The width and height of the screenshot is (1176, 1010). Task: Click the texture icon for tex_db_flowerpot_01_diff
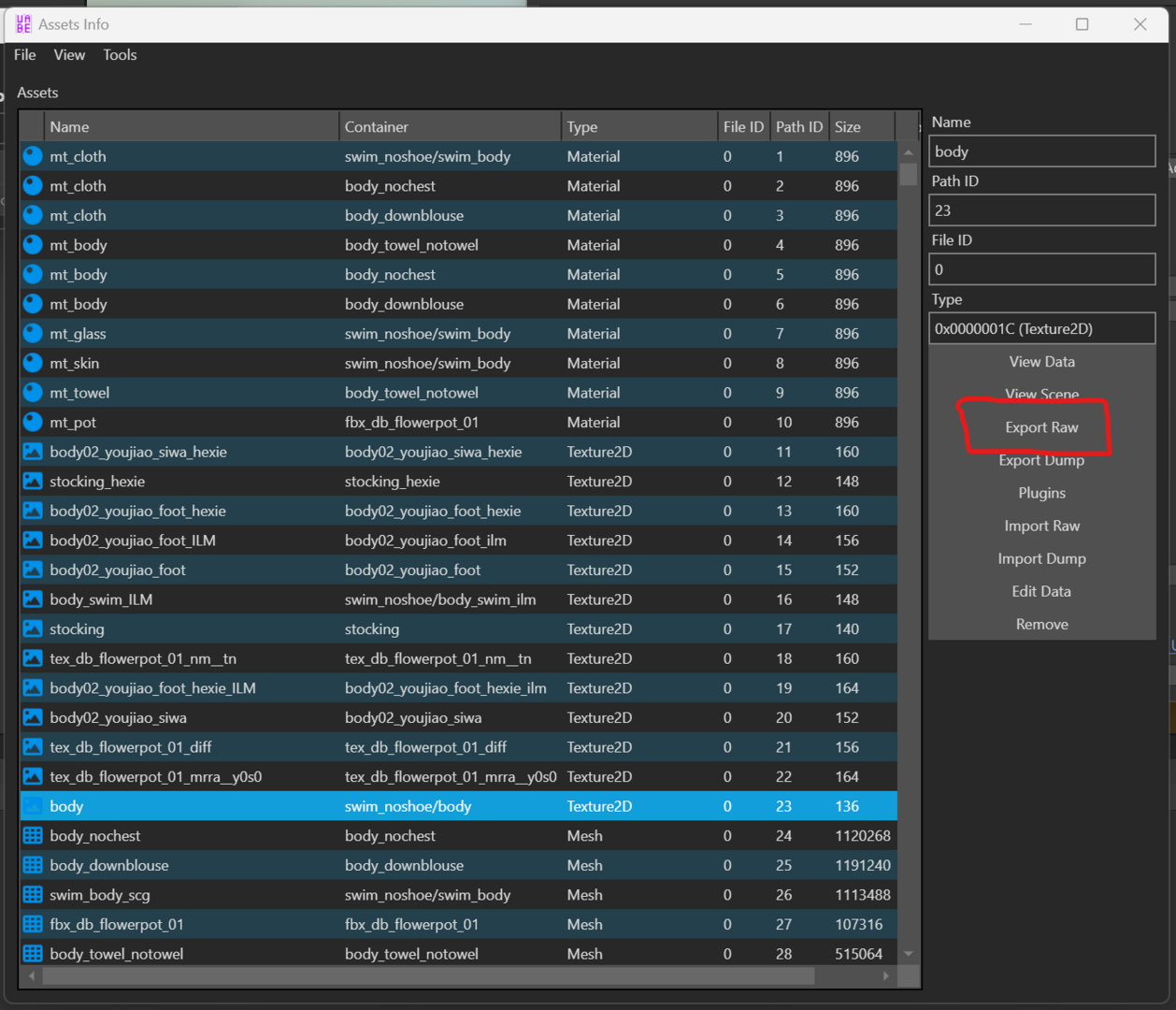click(x=33, y=747)
